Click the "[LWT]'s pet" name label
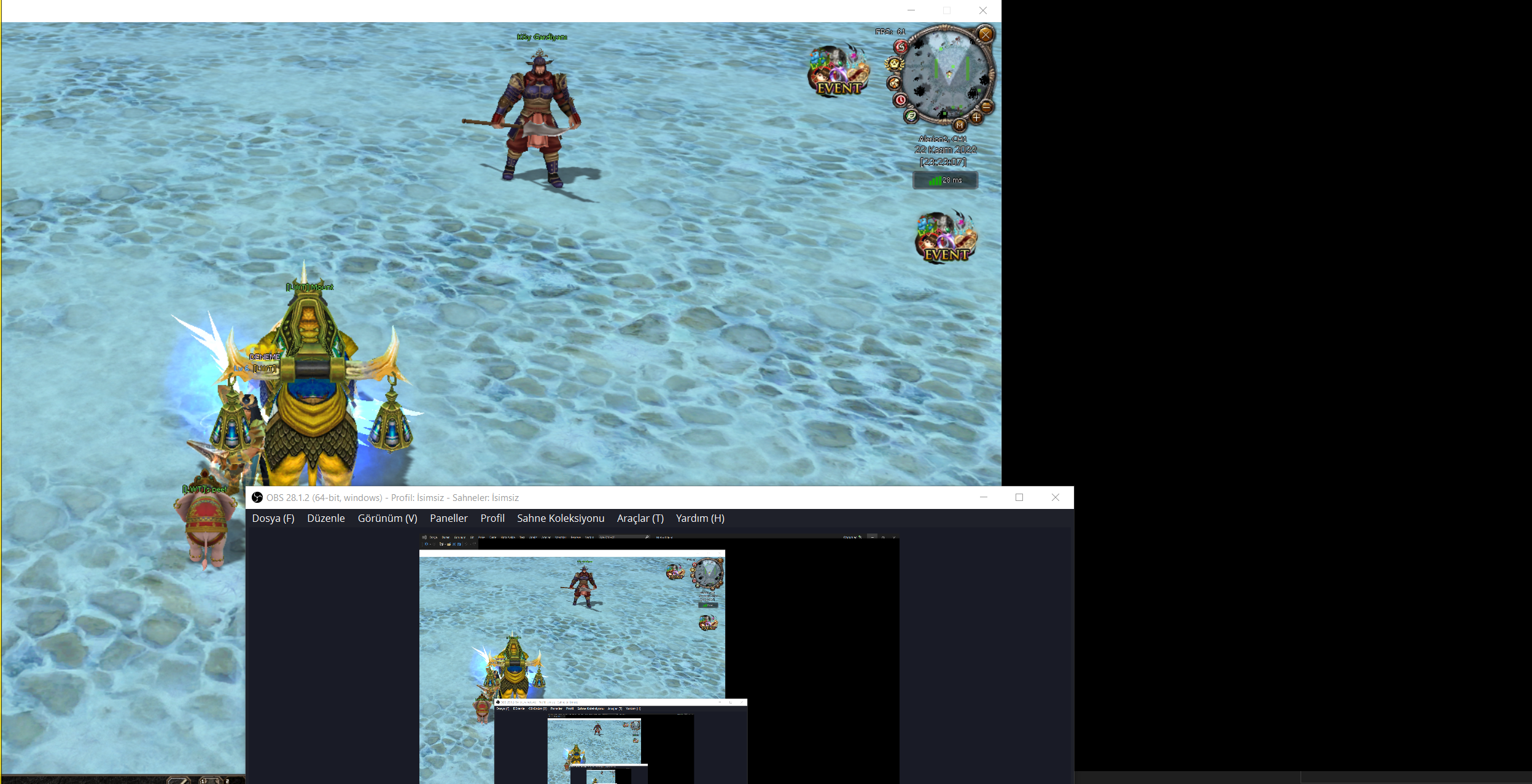The image size is (1532, 784). tap(204, 489)
